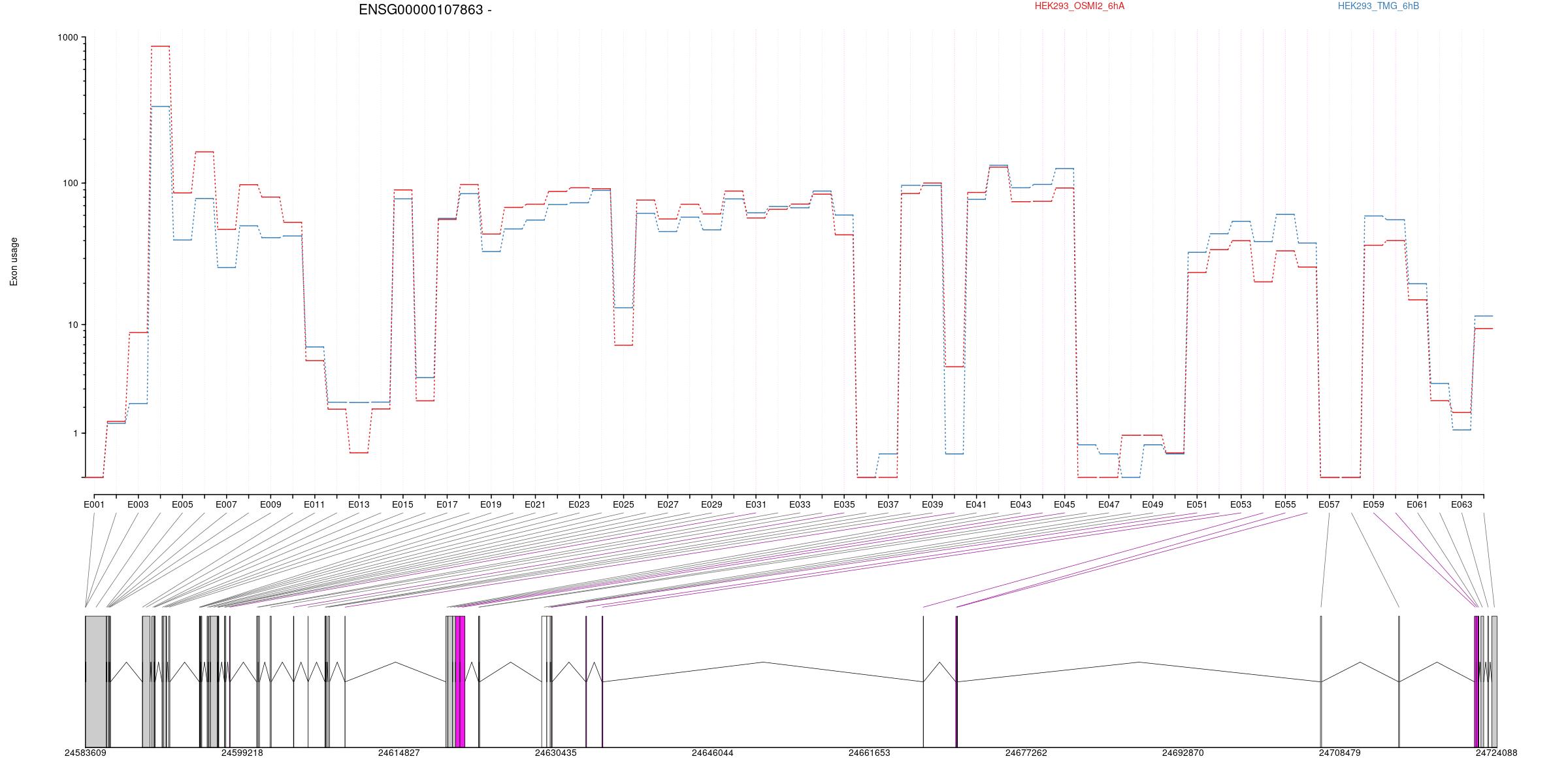1568x784 pixels.
Task: Select the HEK293_OSMI2_6hA legend label
Action: [1079, 6]
